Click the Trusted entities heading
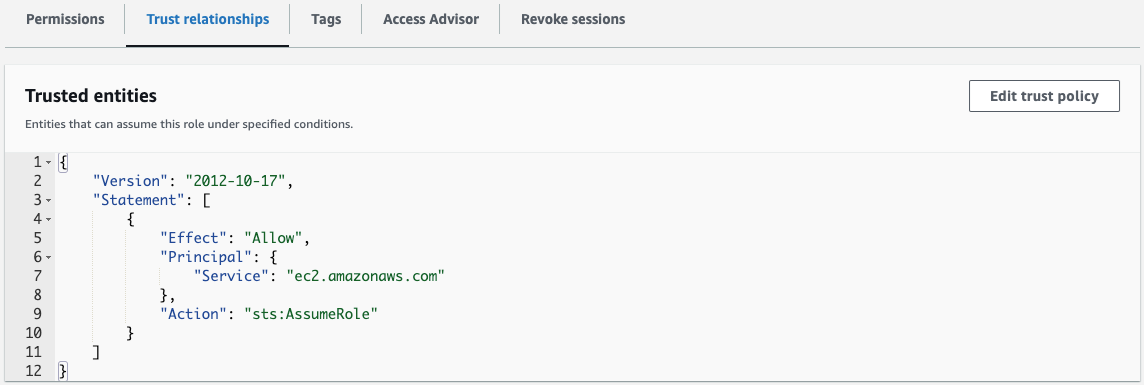This screenshot has width=1144, height=385. (91, 96)
